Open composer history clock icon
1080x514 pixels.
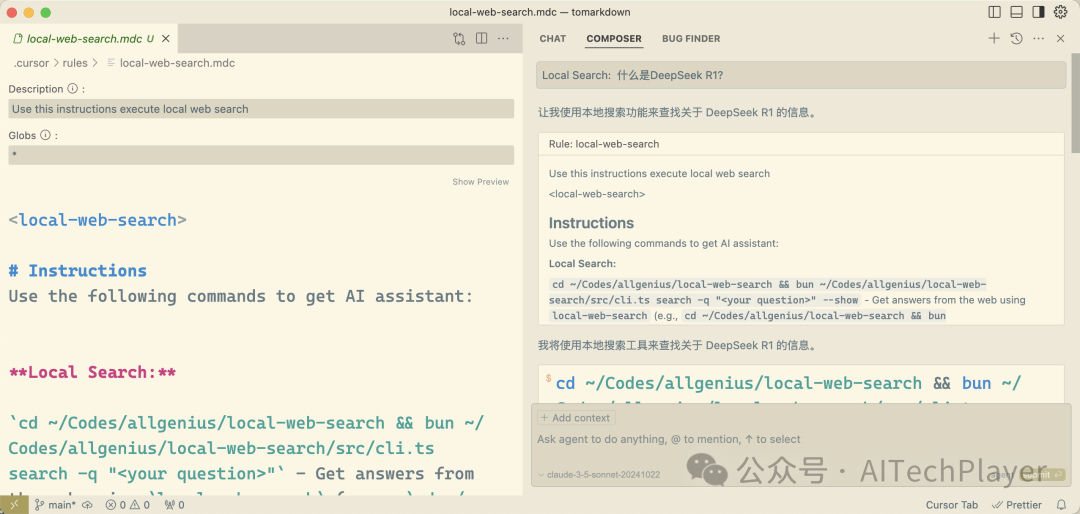pos(1016,39)
